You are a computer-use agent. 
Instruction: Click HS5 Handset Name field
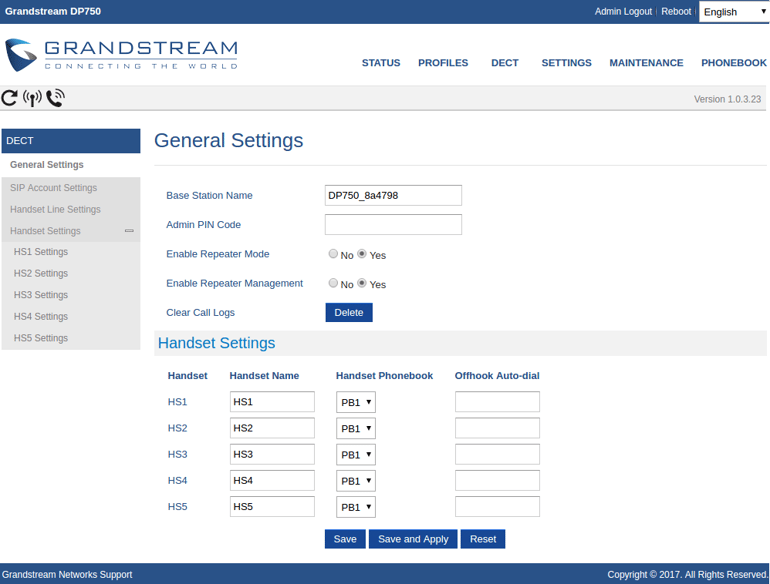(x=272, y=506)
